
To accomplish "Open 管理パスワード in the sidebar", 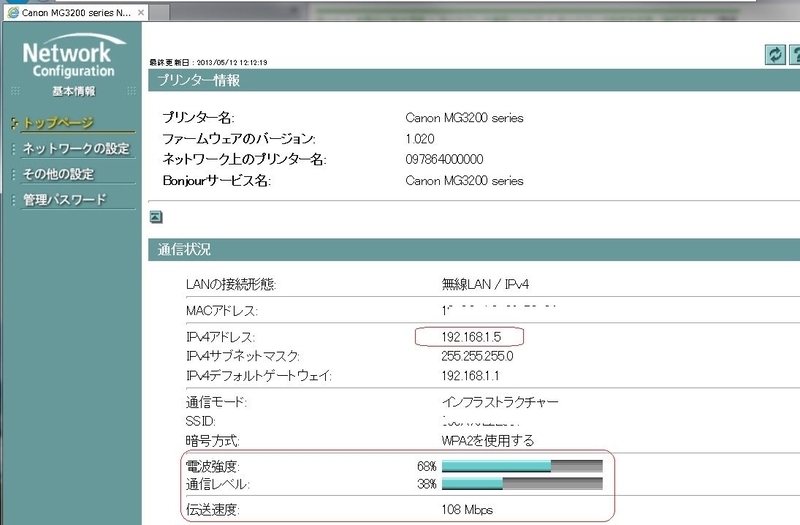I will point(65,199).
